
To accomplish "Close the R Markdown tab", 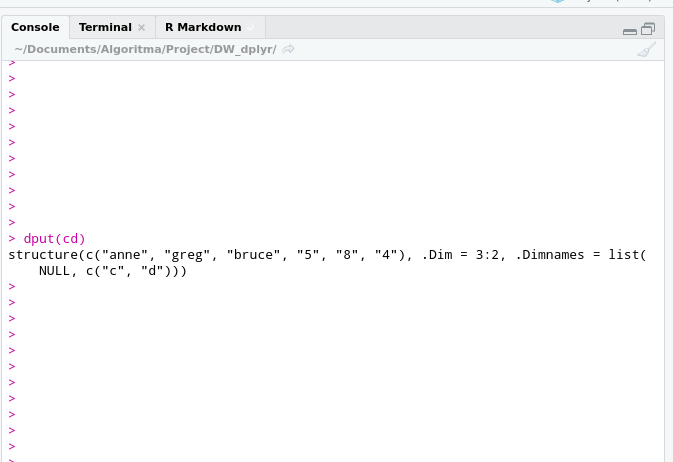I will (x=251, y=27).
